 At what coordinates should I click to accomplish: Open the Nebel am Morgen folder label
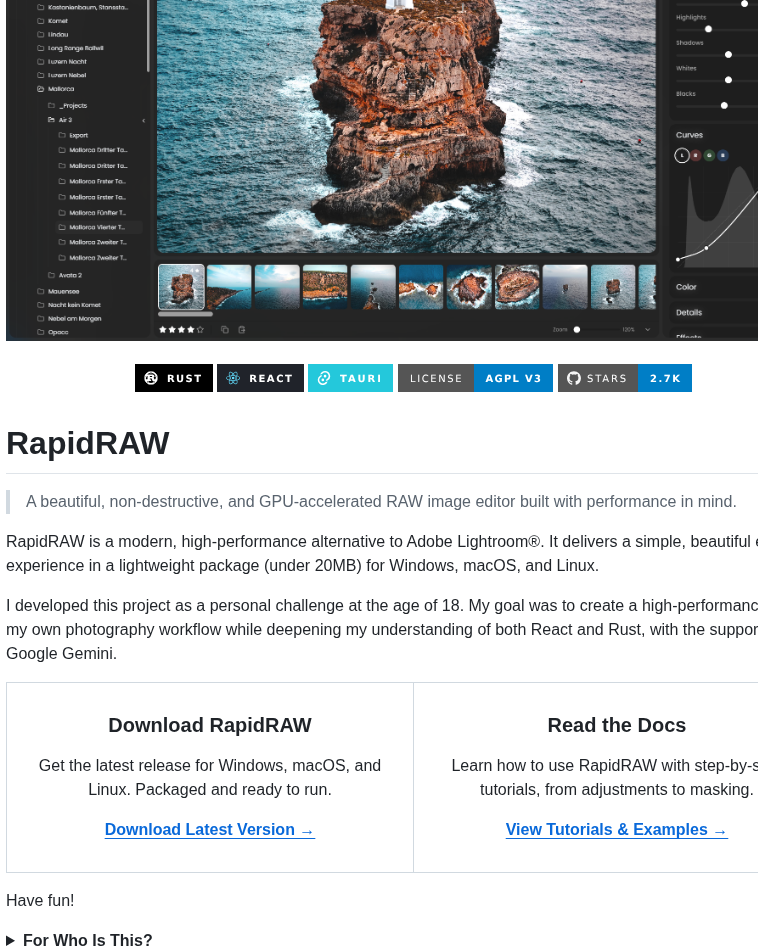(75, 319)
